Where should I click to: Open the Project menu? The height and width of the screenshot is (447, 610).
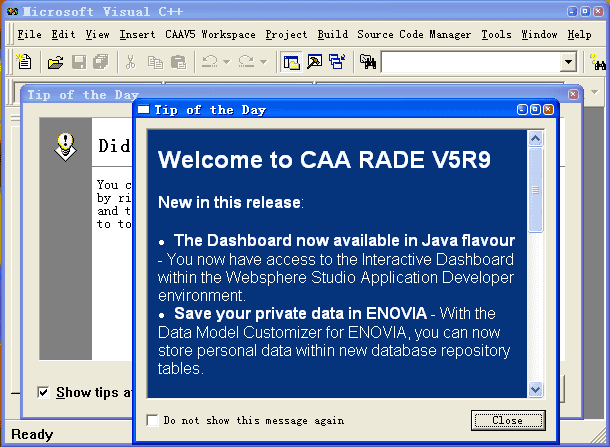[x=286, y=35]
